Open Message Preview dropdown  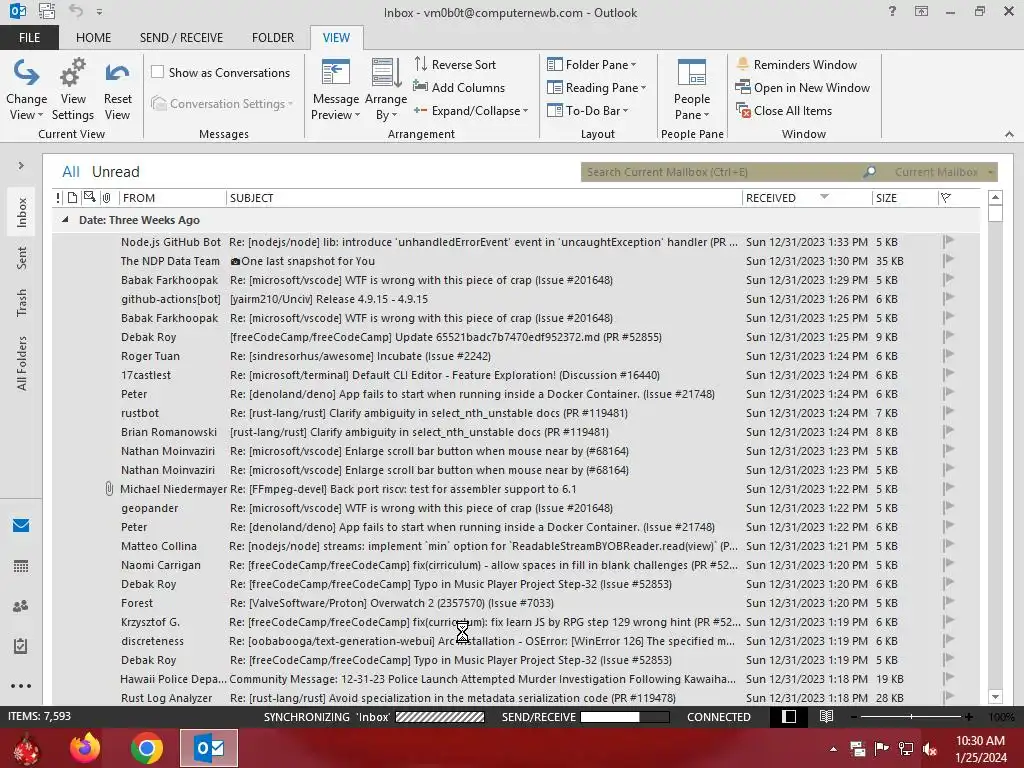[x=336, y=89]
